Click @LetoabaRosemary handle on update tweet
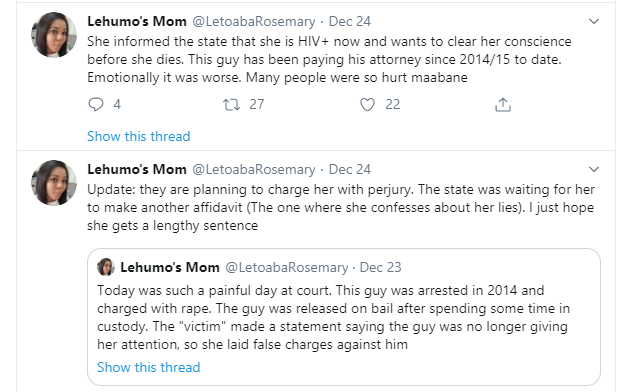This screenshot has width=637, height=392. pyautogui.click(x=254, y=169)
